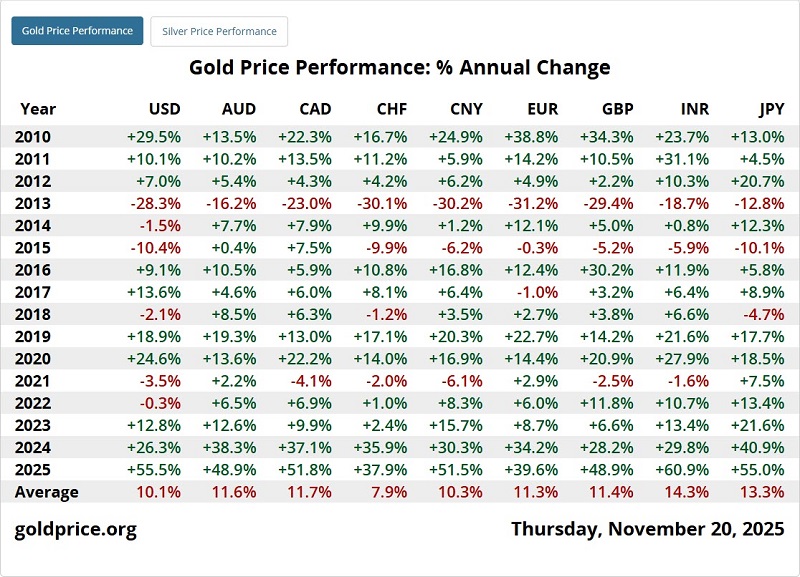Viewport: 800px width, 577px height.
Task: Click the AUD column header
Action: 239,109
